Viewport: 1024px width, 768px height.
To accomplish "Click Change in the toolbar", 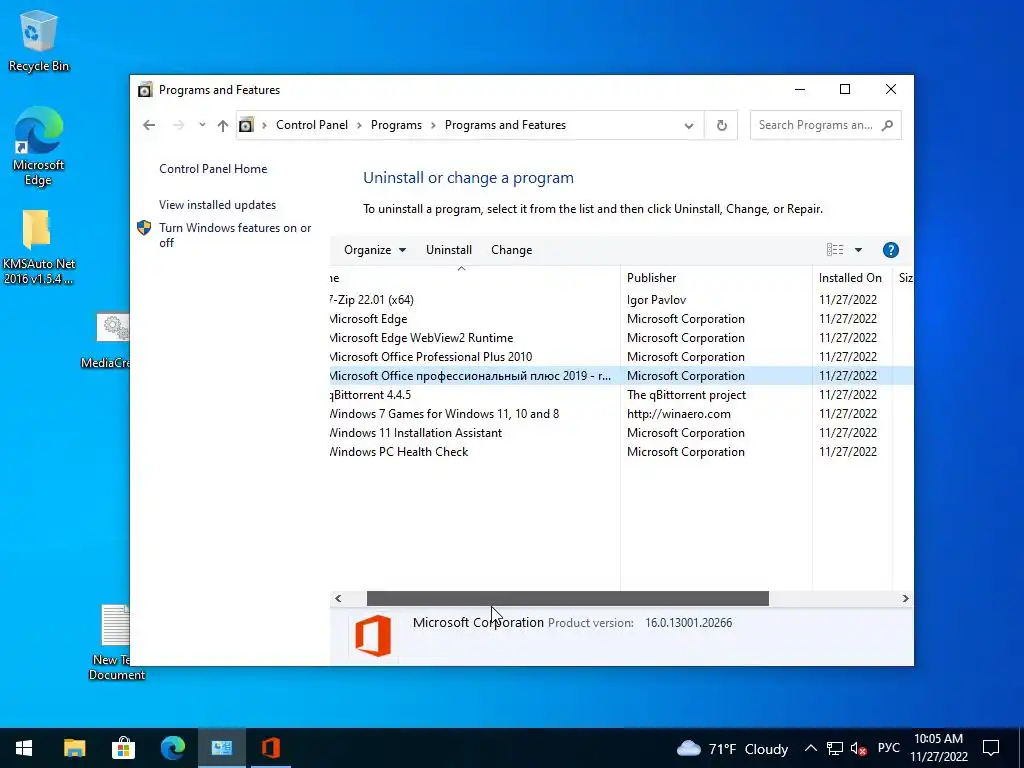I will [511, 250].
